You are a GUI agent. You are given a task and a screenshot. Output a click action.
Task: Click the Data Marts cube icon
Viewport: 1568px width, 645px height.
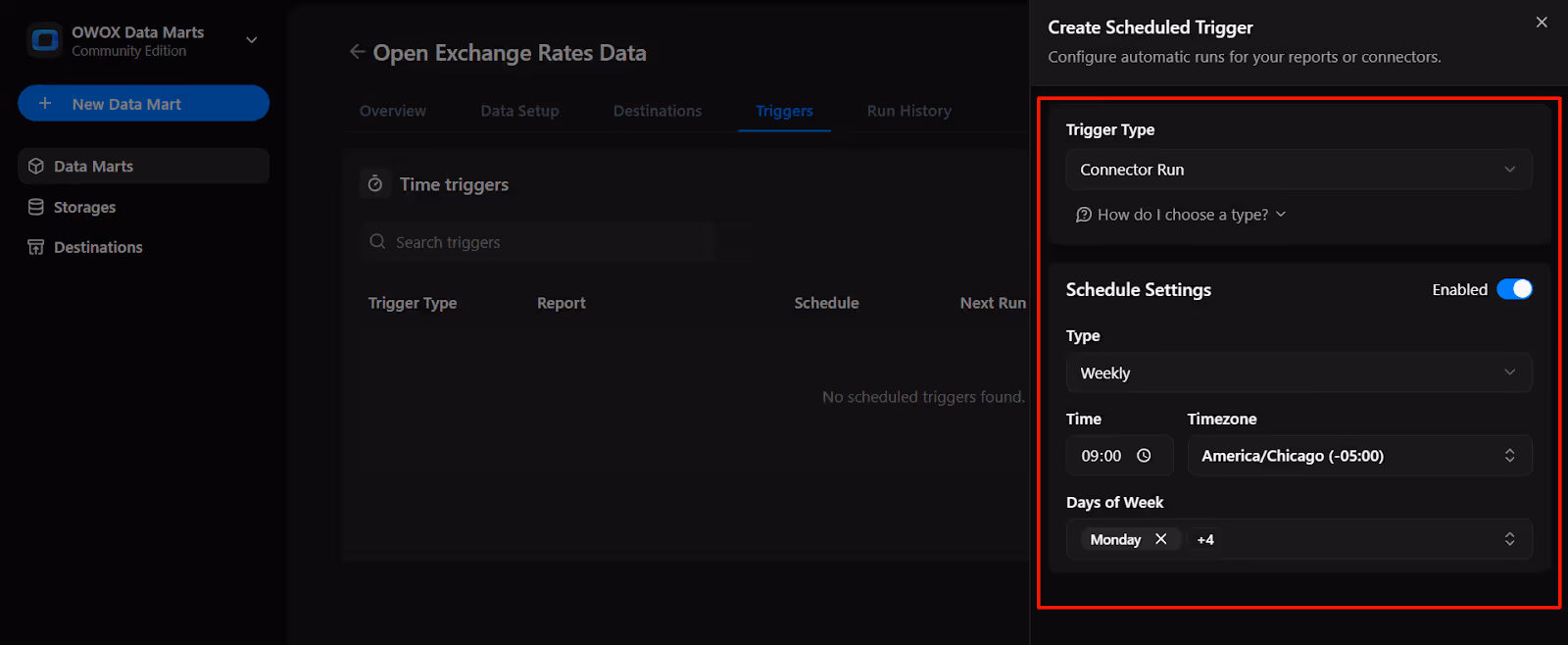point(36,166)
